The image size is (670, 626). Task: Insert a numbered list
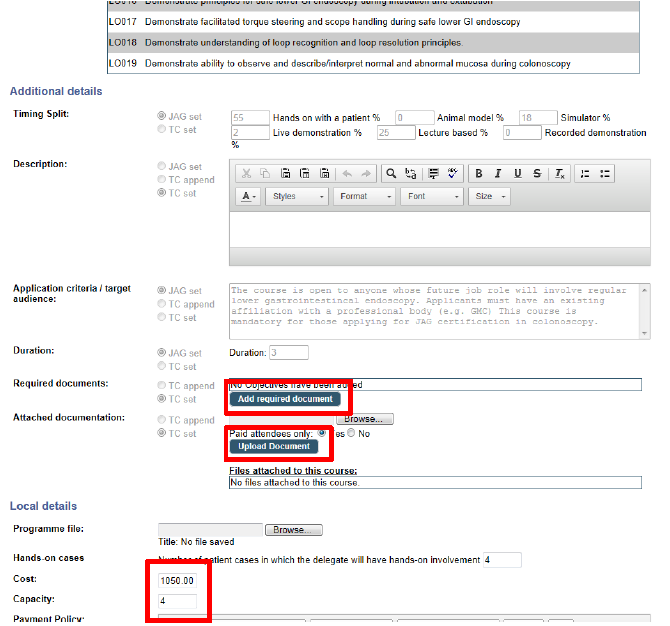click(x=587, y=173)
